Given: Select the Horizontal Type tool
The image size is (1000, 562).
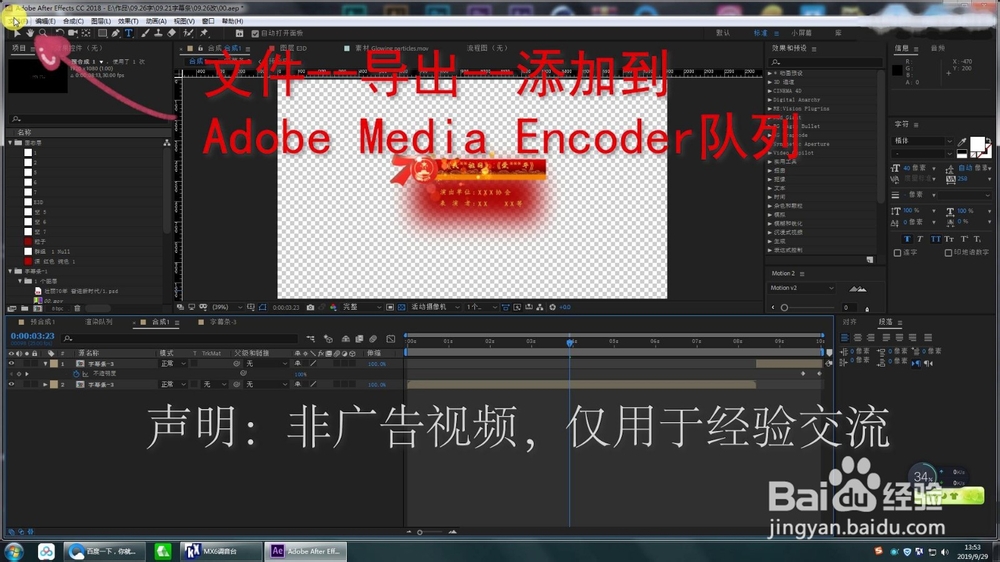Looking at the screenshot, I should click(x=129, y=33).
